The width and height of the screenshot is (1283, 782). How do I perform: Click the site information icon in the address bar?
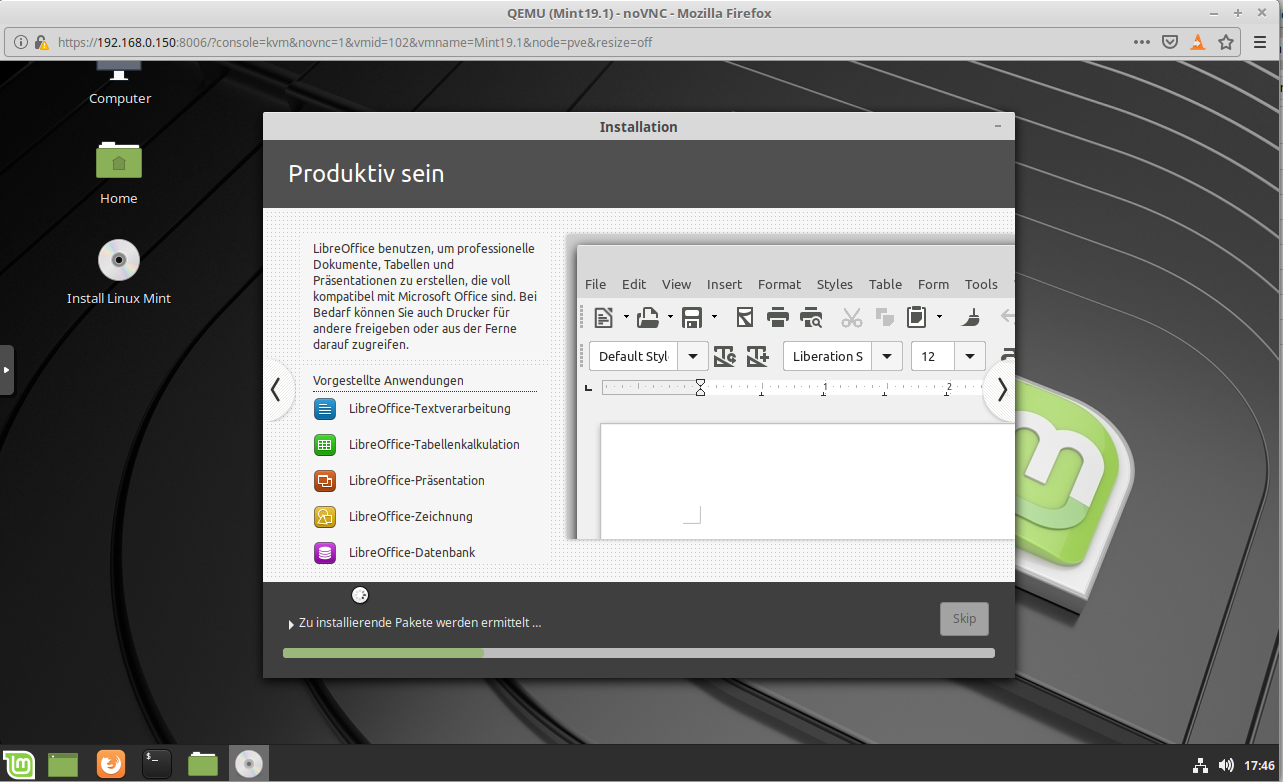click(x=21, y=43)
